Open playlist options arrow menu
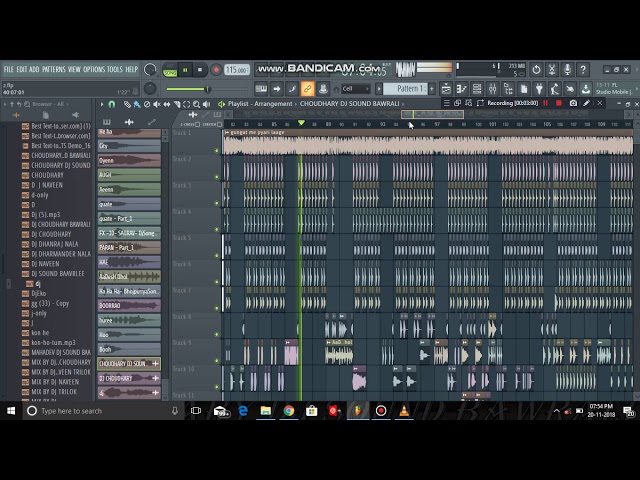The width and height of the screenshot is (640, 480). pyautogui.click(x=102, y=104)
